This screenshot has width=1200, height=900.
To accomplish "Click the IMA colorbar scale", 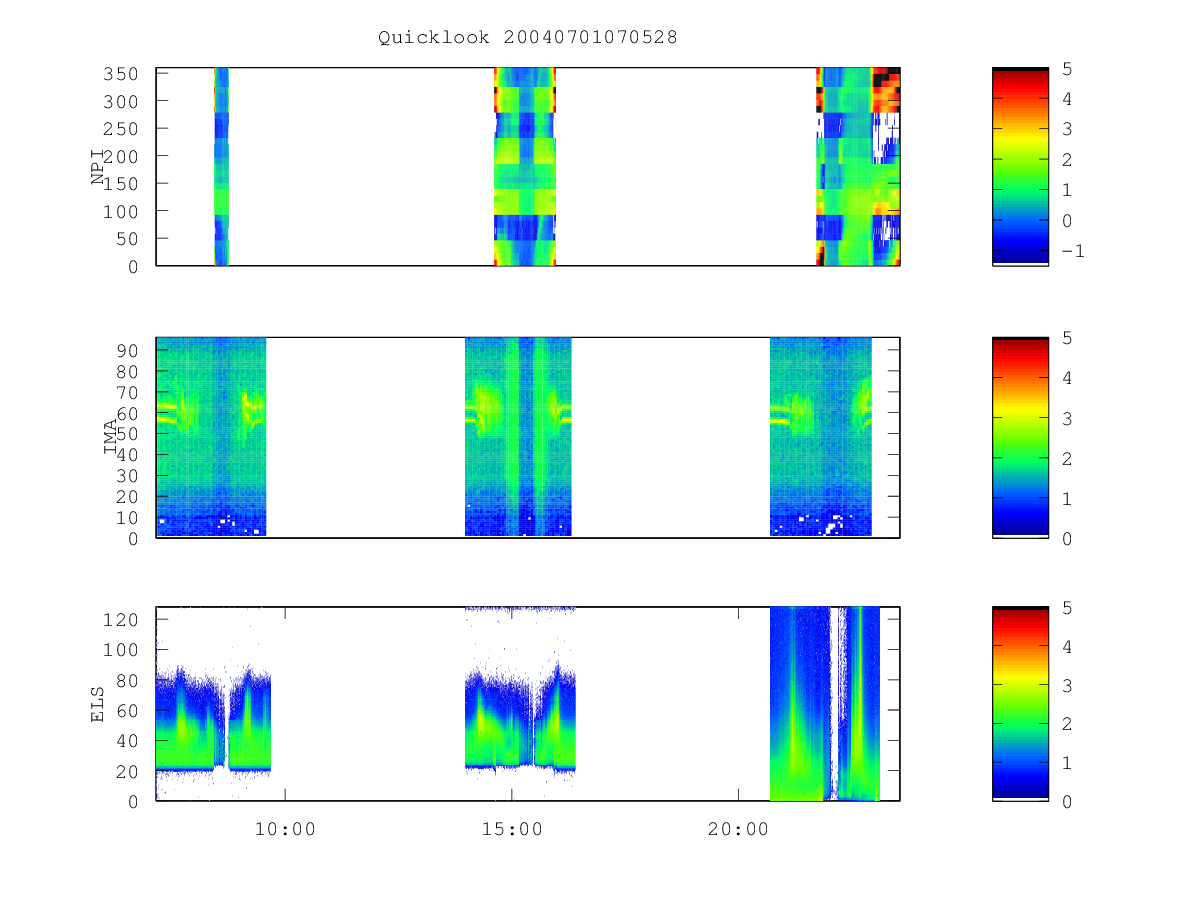I will [1020, 437].
